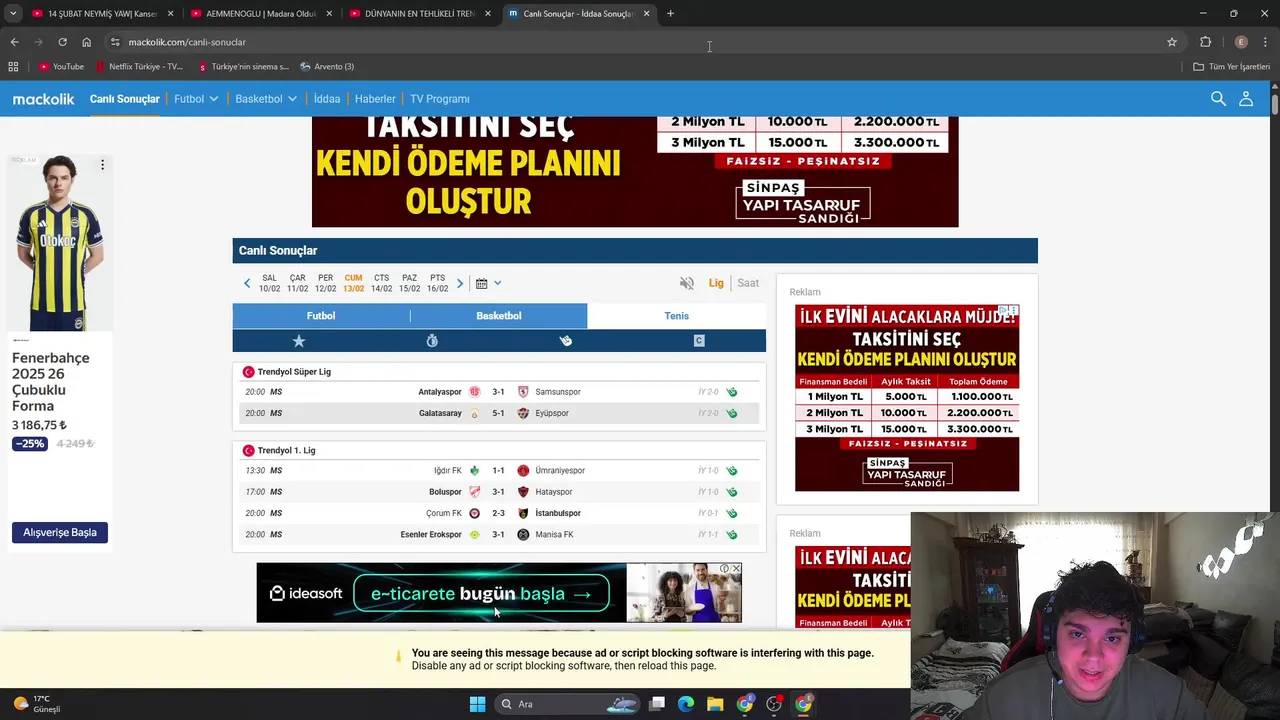The width and height of the screenshot is (1280, 720).
Task: Select the C icon filter
Action: [699, 341]
